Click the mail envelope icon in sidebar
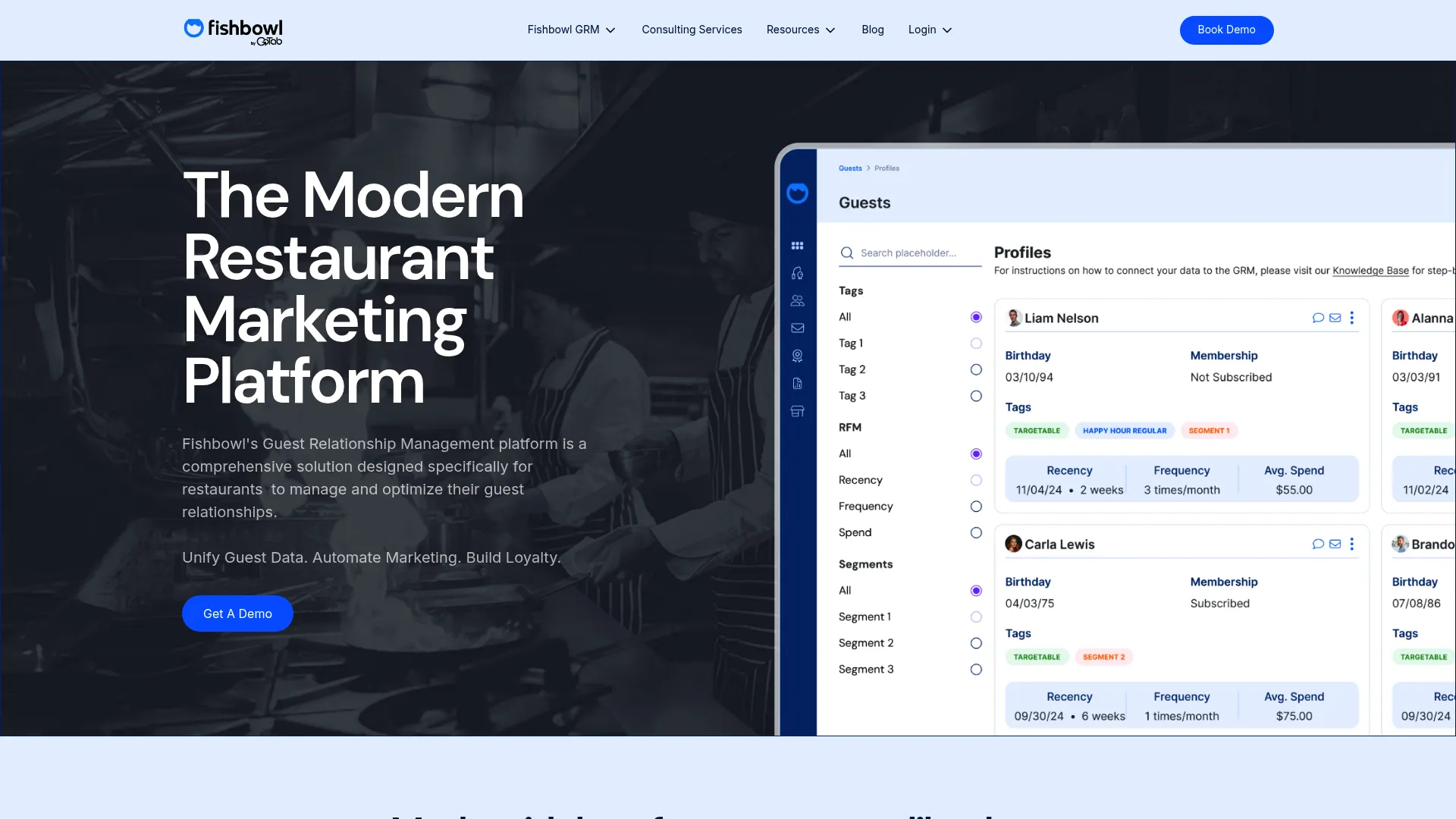This screenshot has width=1456, height=819. pyautogui.click(x=797, y=328)
